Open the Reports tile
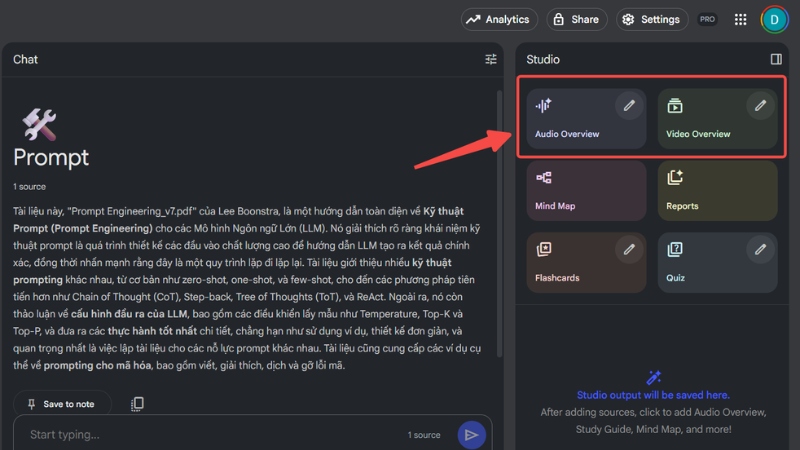800x450 pixels. [717, 191]
